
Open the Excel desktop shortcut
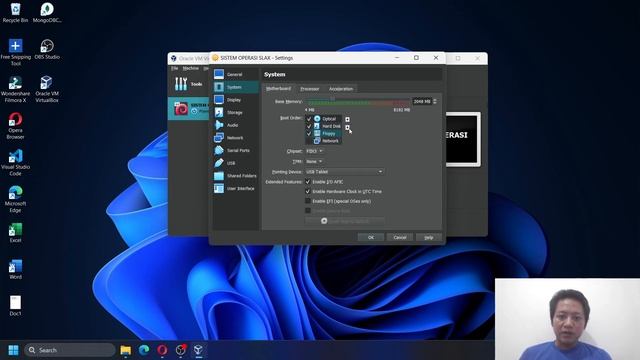pyautogui.click(x=16, y=233)
